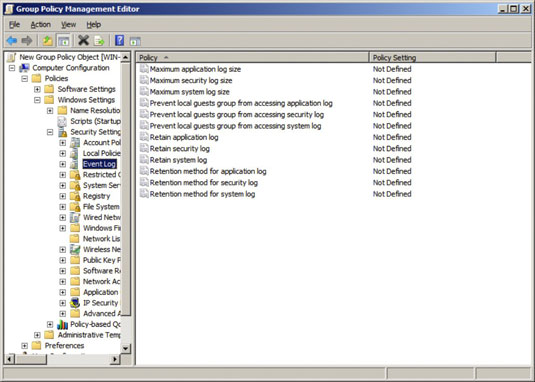Viewport: 535px width, 382px height.
Task: Expand the Software Settings node
Action: 37,89
